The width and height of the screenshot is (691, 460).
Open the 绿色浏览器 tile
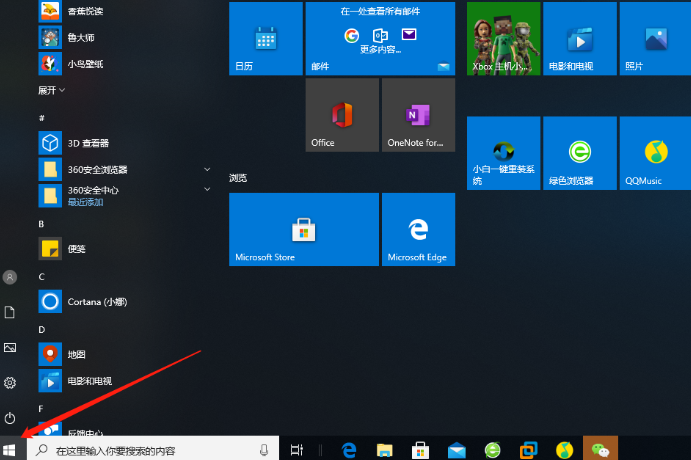tap(580, 153)
